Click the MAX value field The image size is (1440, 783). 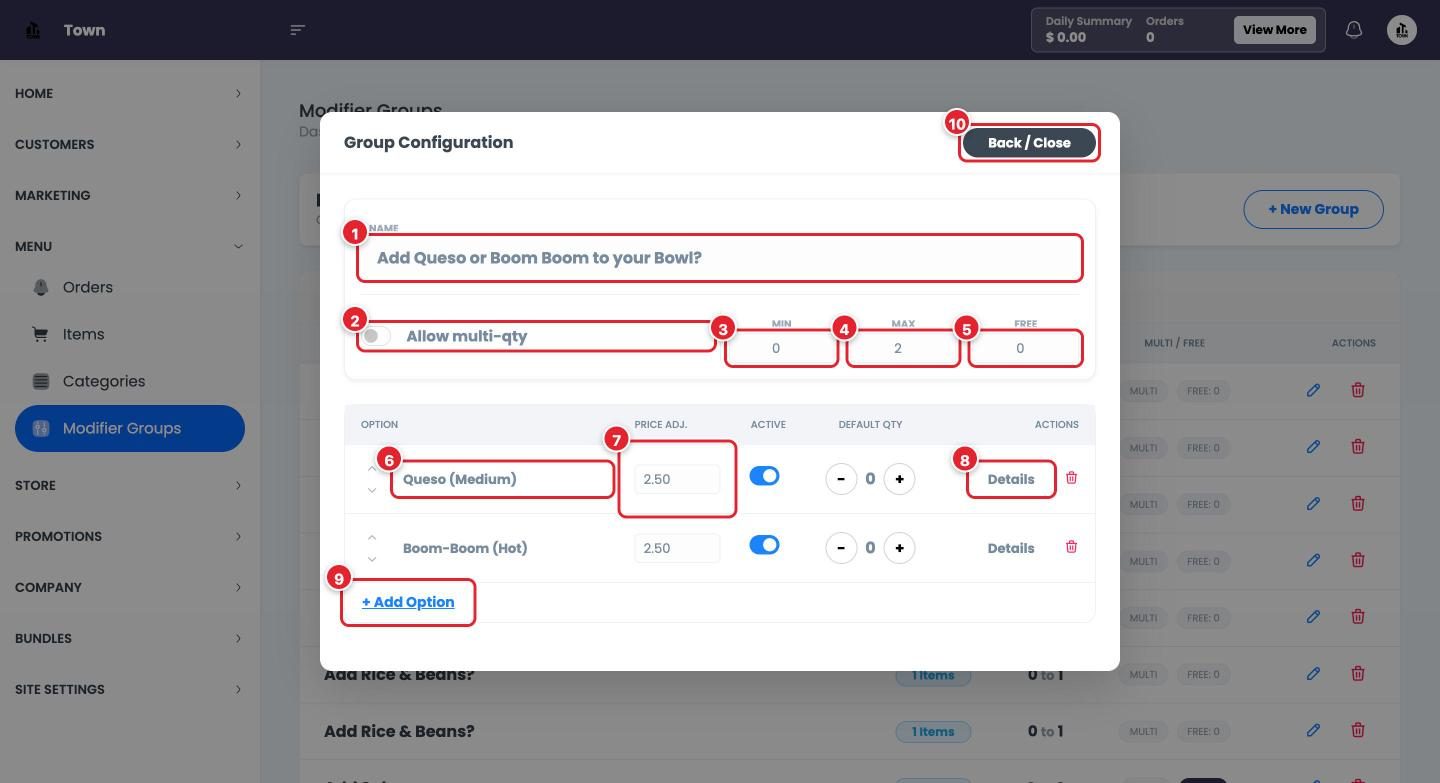[903, 348]
